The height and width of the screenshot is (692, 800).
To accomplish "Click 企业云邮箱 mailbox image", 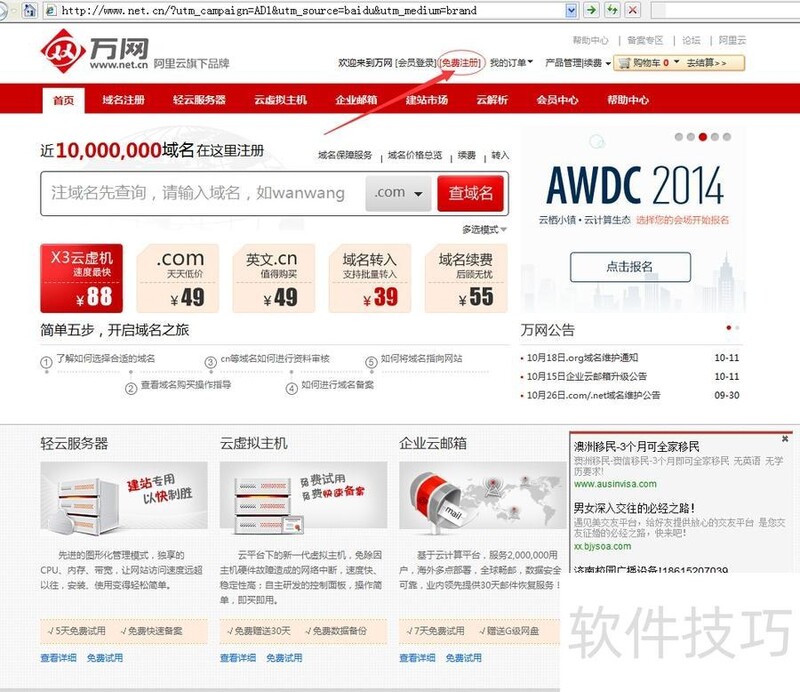I will (483, 499).
